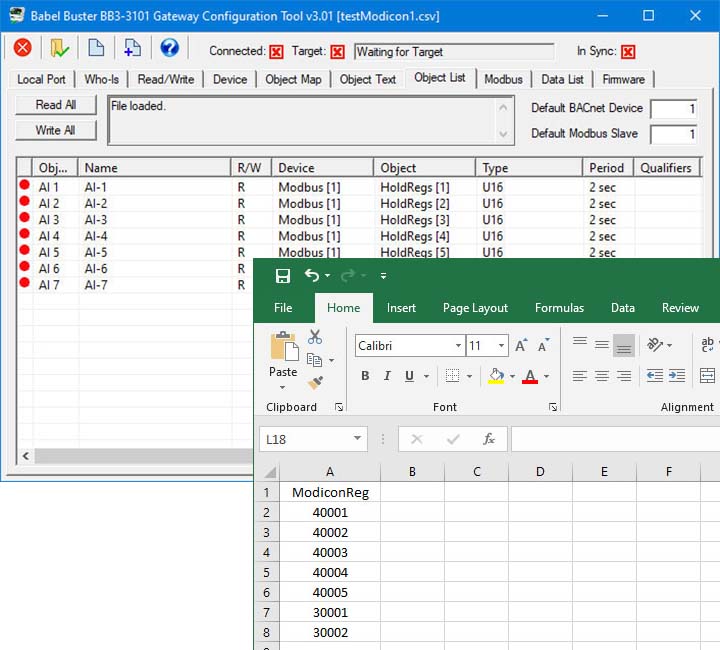This screenshot has width=720, height=650.
Task: Toggle Italic formatting in Excel
Action: pos(387,376)
